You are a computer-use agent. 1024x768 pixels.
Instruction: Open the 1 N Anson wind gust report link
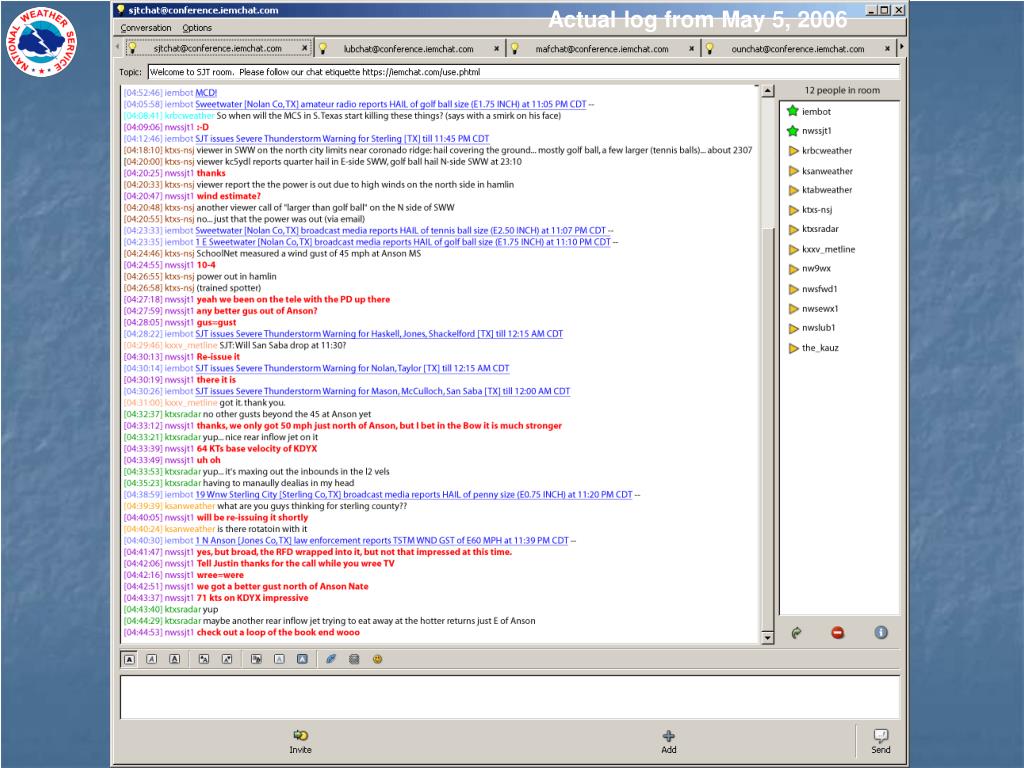pyautogui.click(x=382, y=541)
